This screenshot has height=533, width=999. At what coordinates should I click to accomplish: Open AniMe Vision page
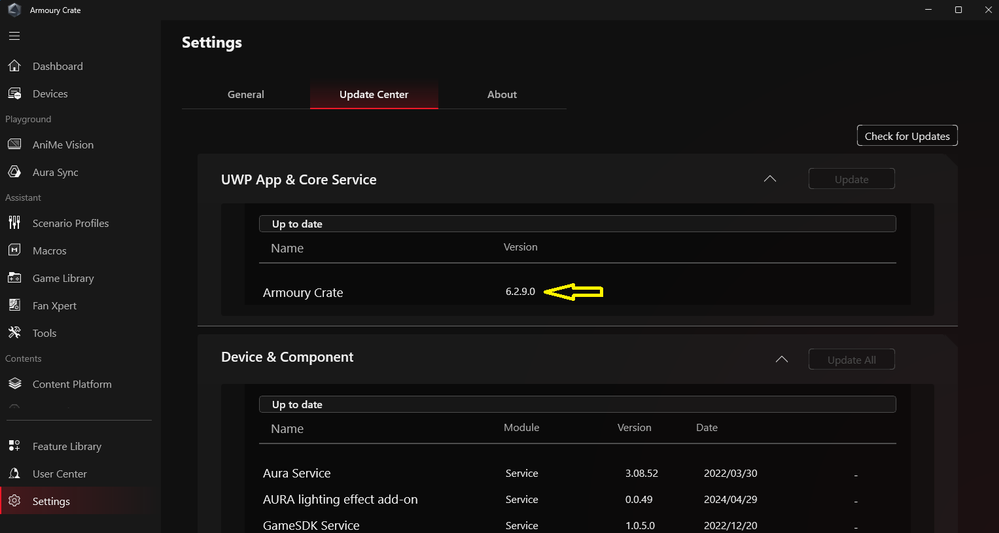(x=63, y=145)
